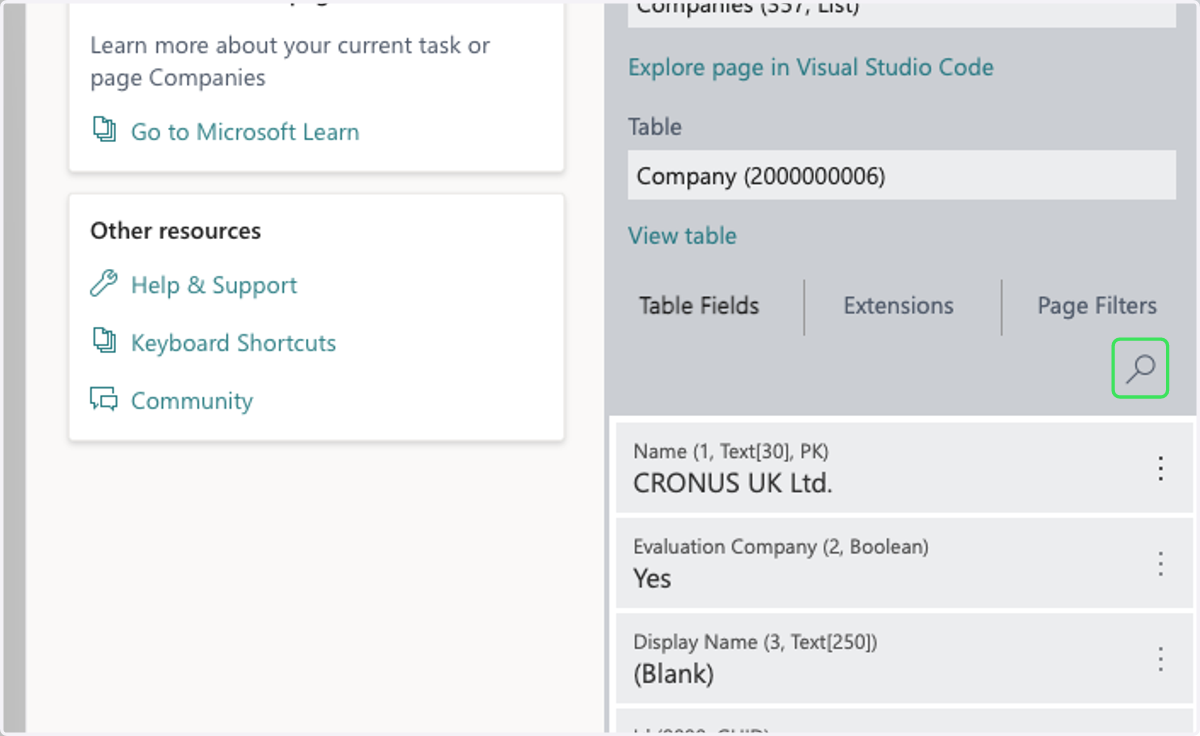Click the pages icon beside Keyboard Shortcuts
Image resolution: width=1200 pixels, height=736 pixels.
tap(104, 342)
